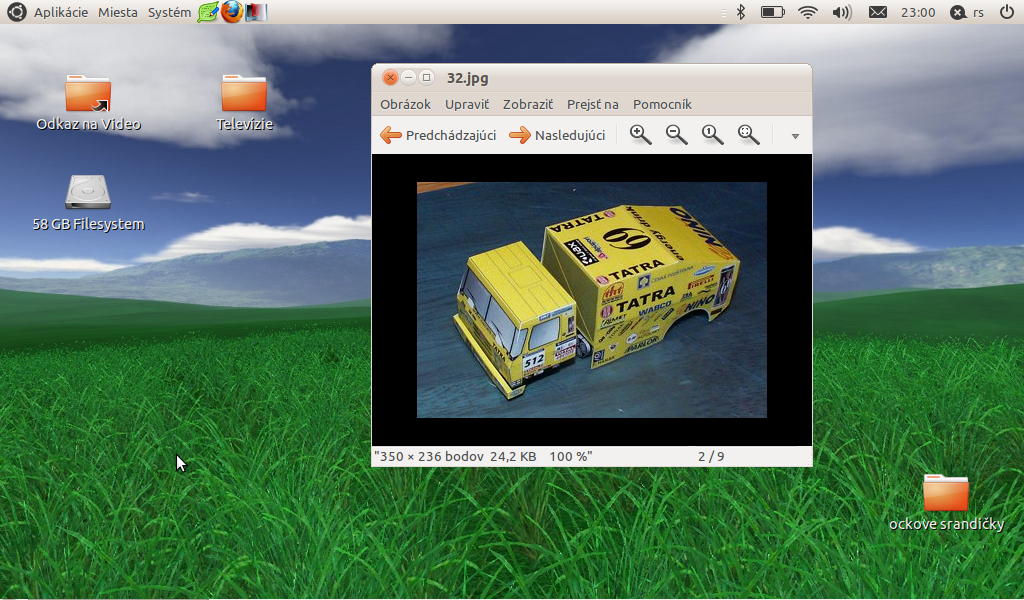Zoom in with the plus magnifier icon
This screenshot has height=600, width=1024.
640,135
